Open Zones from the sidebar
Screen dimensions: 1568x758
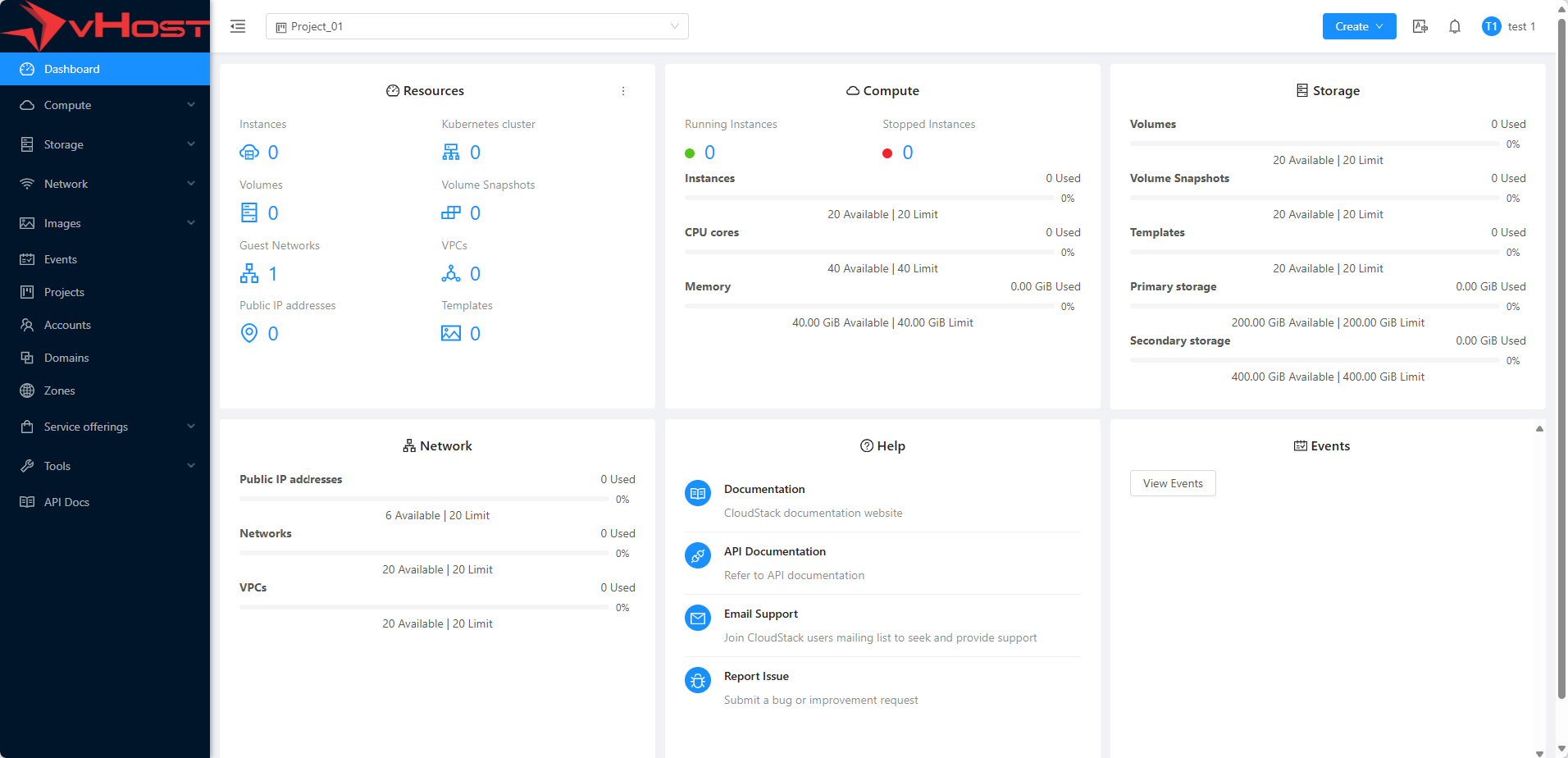coord(59,390)
